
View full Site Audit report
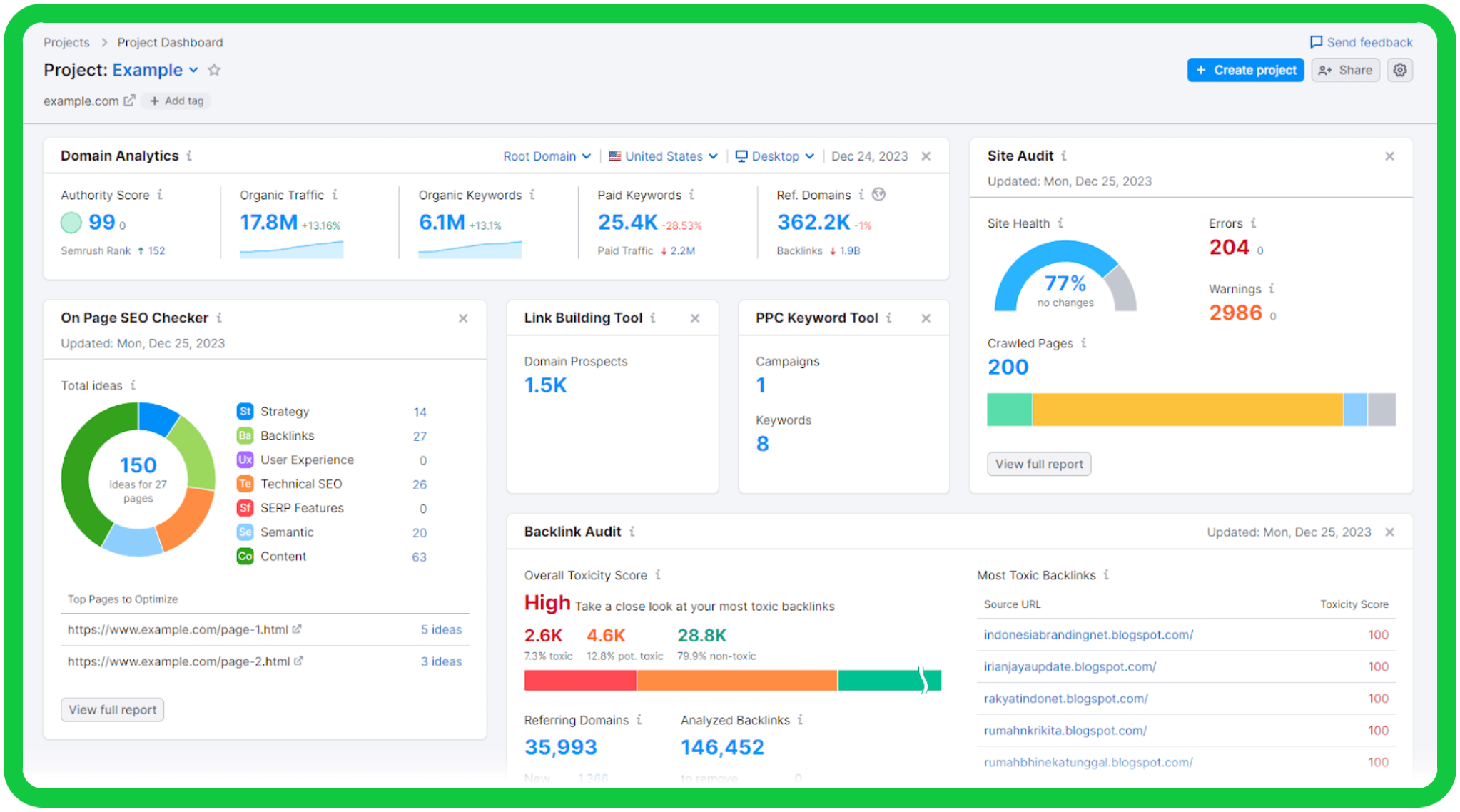tap(1039, 464)
